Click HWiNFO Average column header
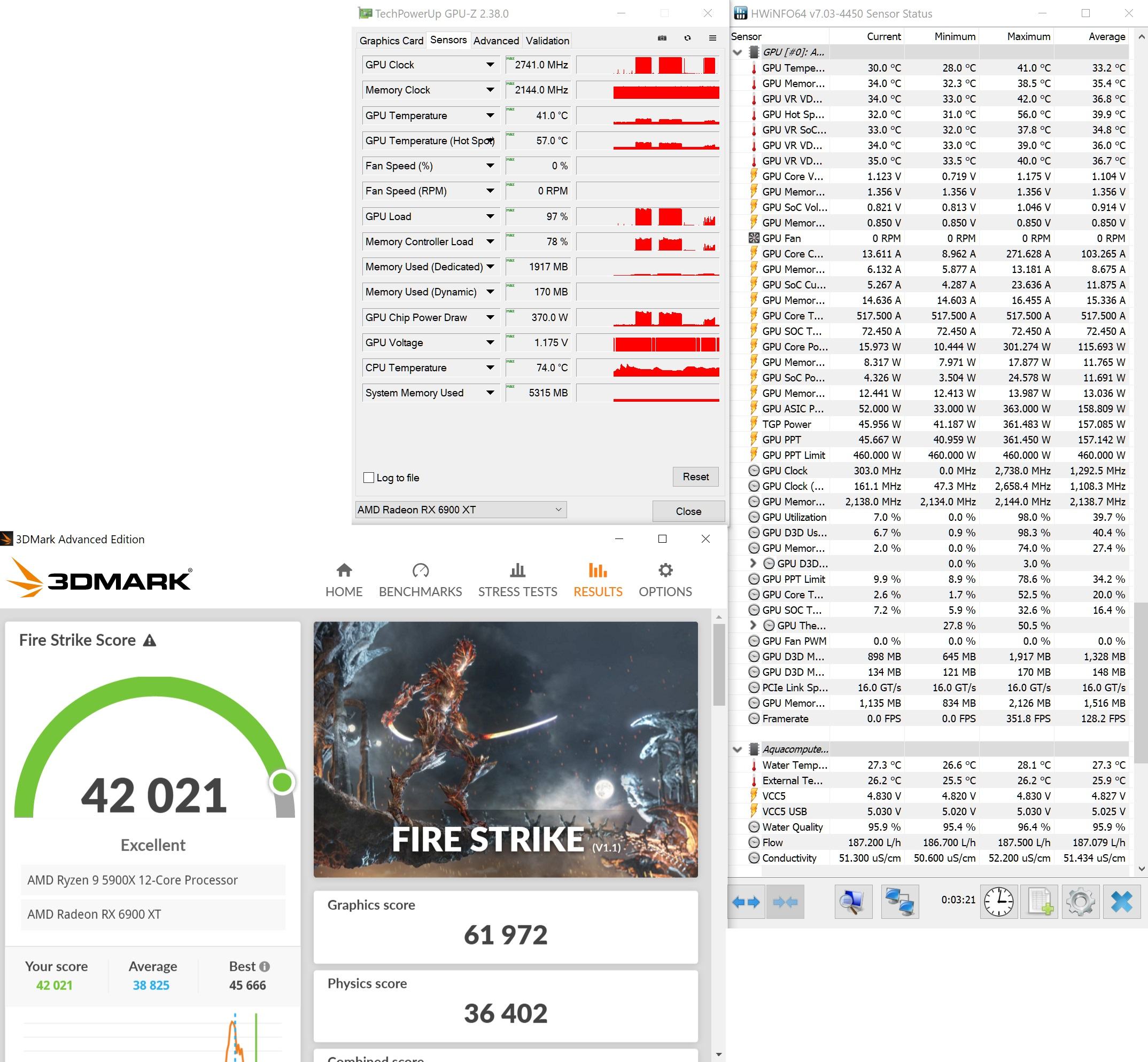This screenshot has height=1062, width=1148. tap(1092, 36)
